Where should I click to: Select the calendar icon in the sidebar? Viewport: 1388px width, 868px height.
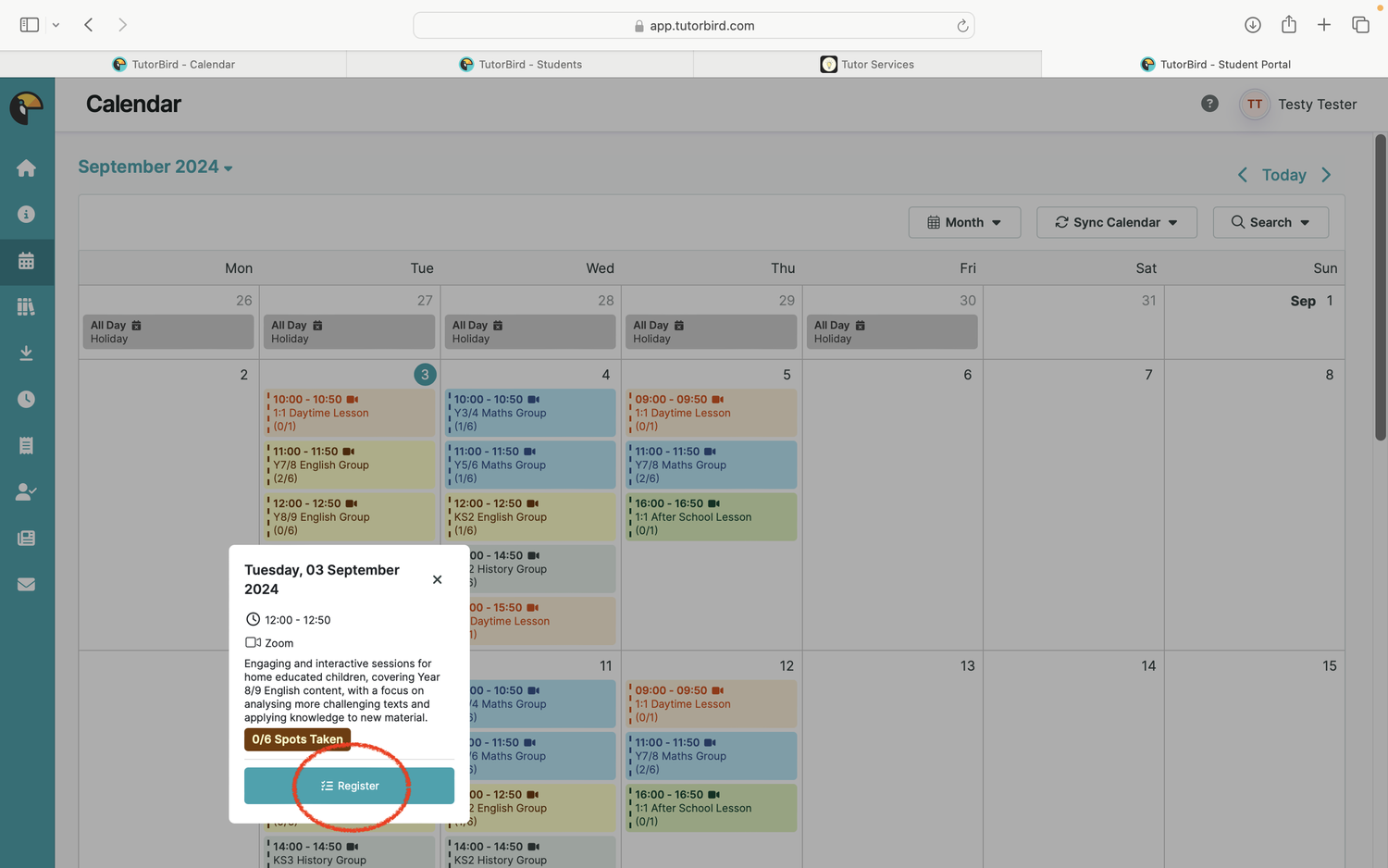tap(26, 260)
